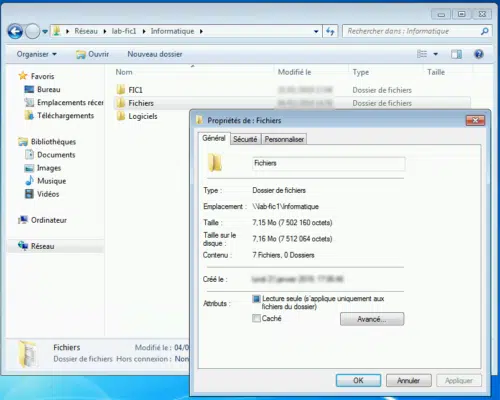Open the Organiser menu
The height and width of the screenshot is (400, 500).
coord(37,54)
